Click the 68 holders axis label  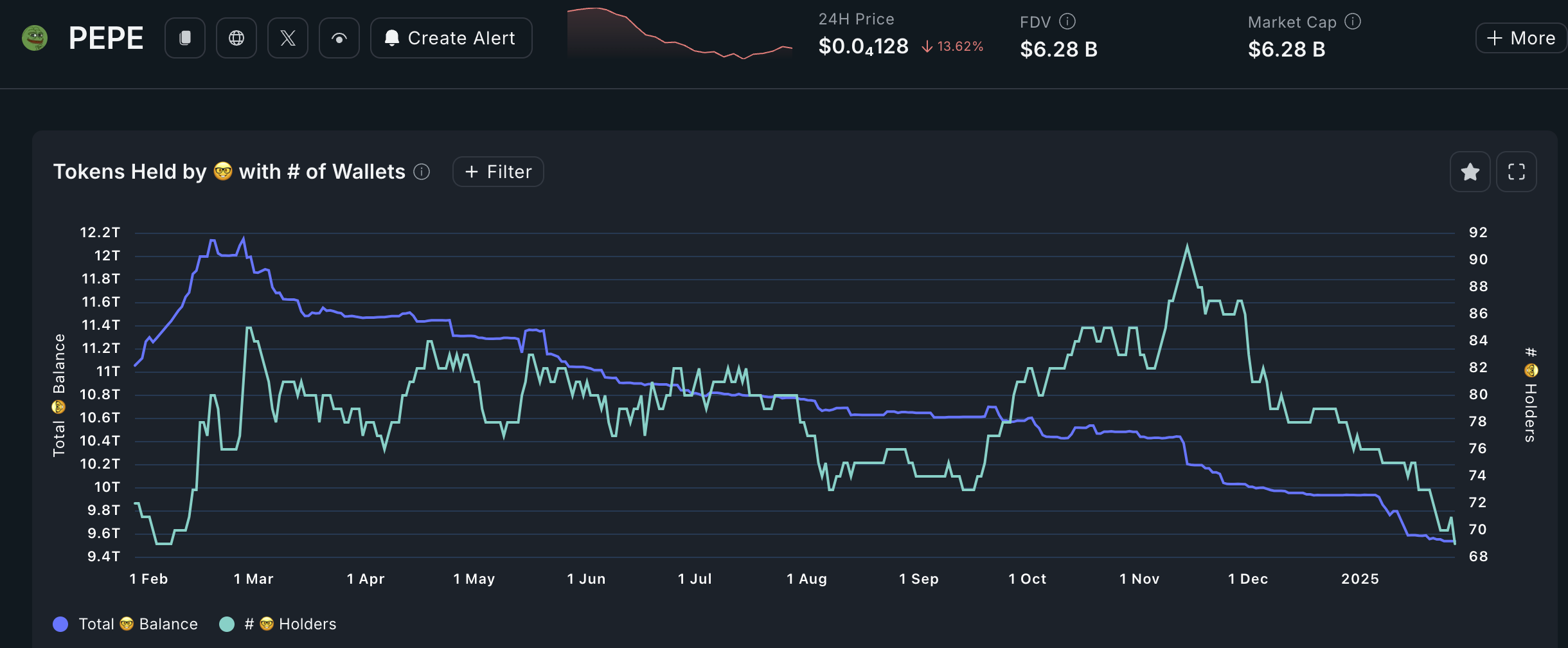click(1479, 556)
